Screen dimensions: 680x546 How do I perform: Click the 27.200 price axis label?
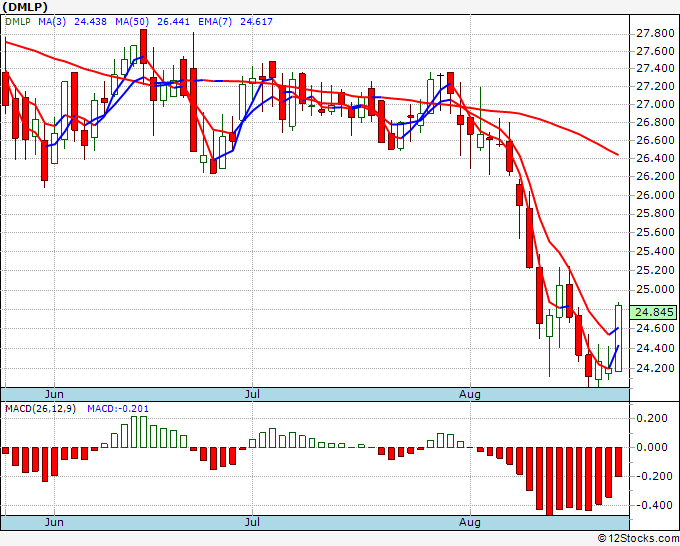655,86
